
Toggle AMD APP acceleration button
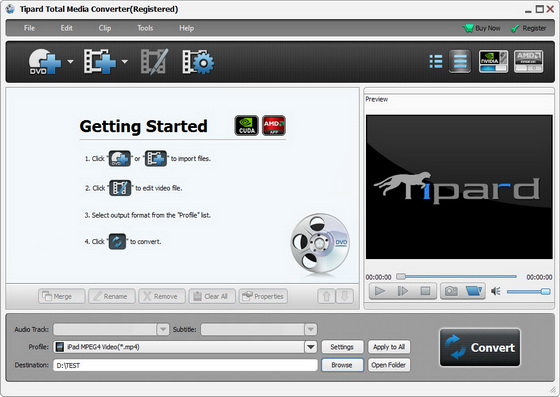pos(528,61)
